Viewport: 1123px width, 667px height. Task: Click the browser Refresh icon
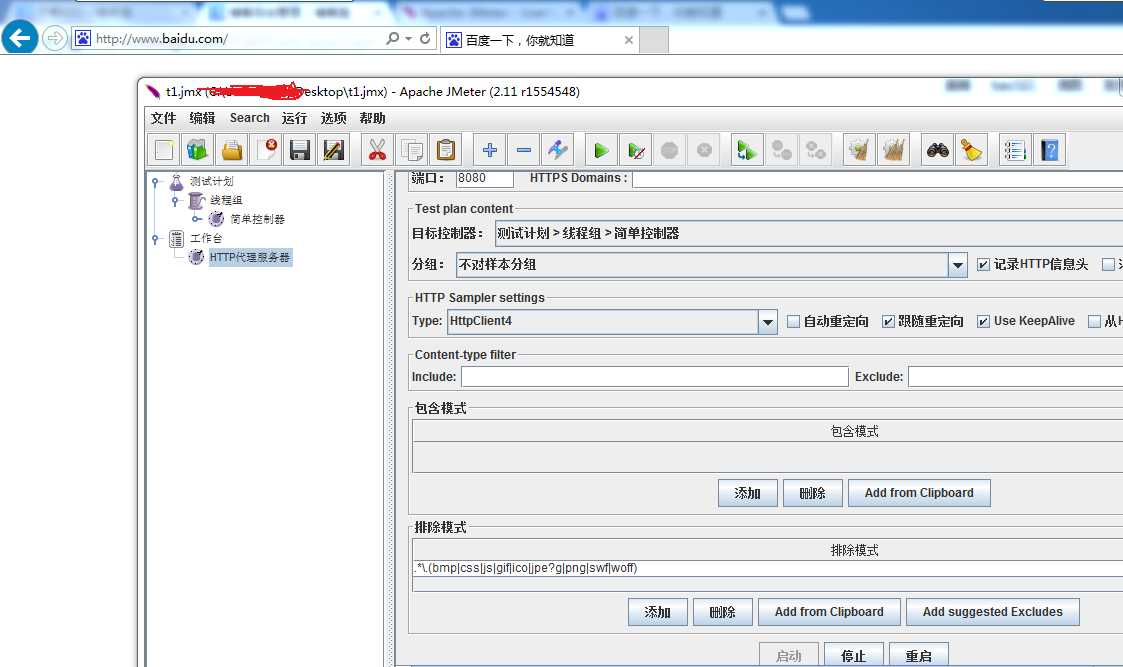tap(425, 39)
